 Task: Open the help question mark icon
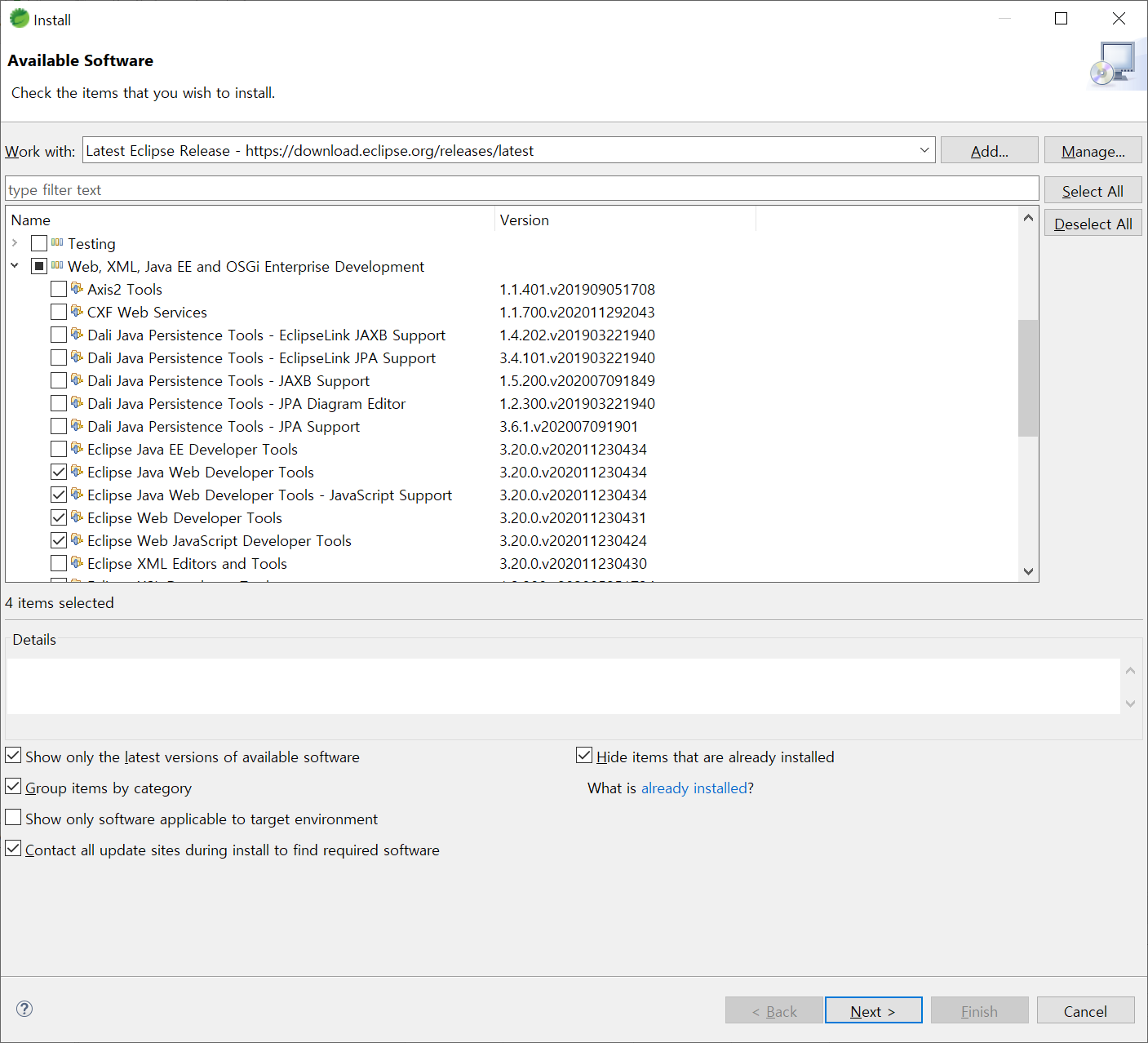(x=25, y=1009)
